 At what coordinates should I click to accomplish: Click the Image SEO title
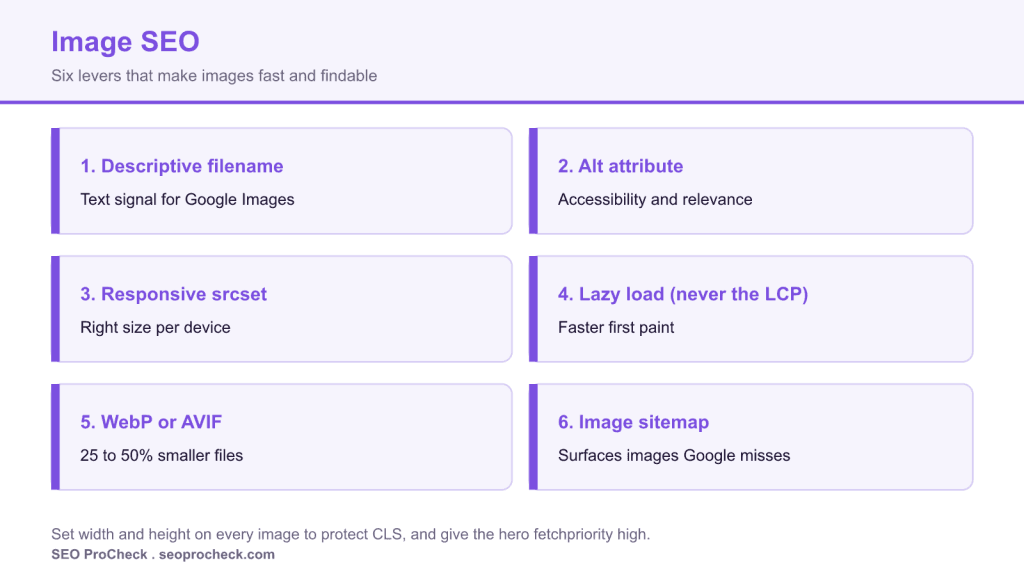[125, 42]
